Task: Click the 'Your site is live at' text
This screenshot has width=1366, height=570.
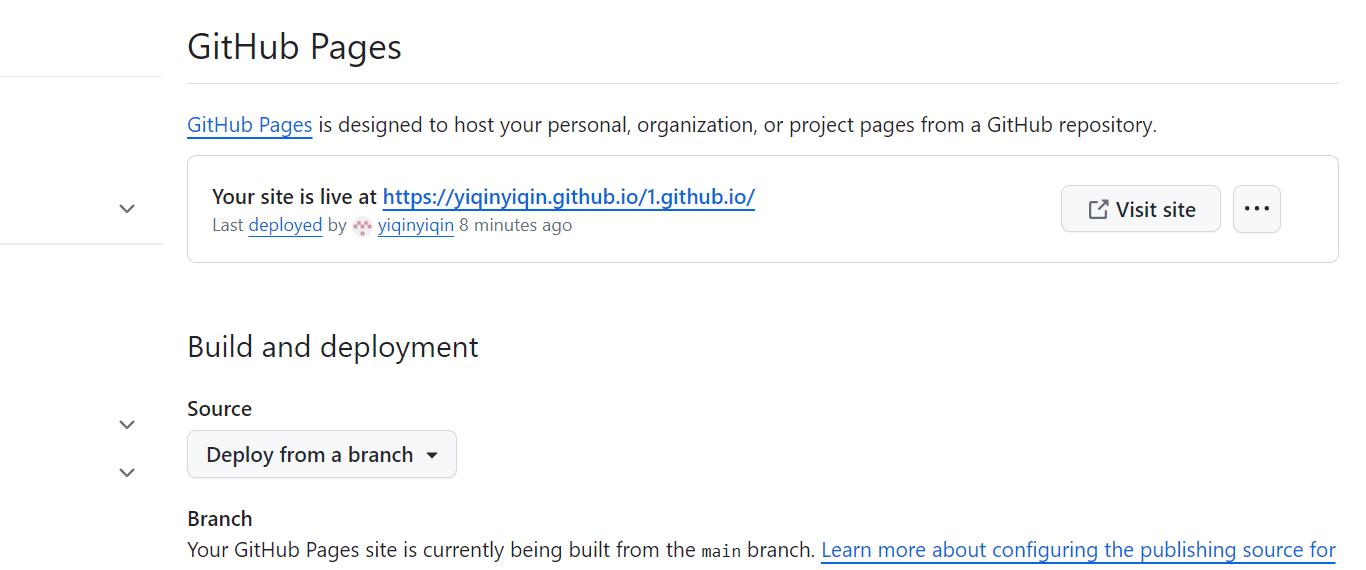Action: point(295,197)
